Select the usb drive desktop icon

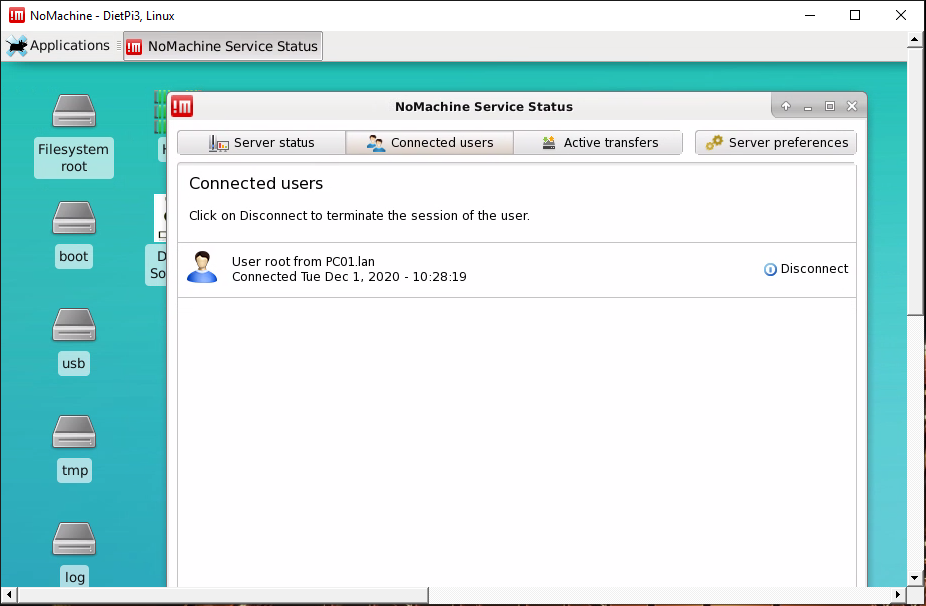pyautogui.click(x=74, y=324)
